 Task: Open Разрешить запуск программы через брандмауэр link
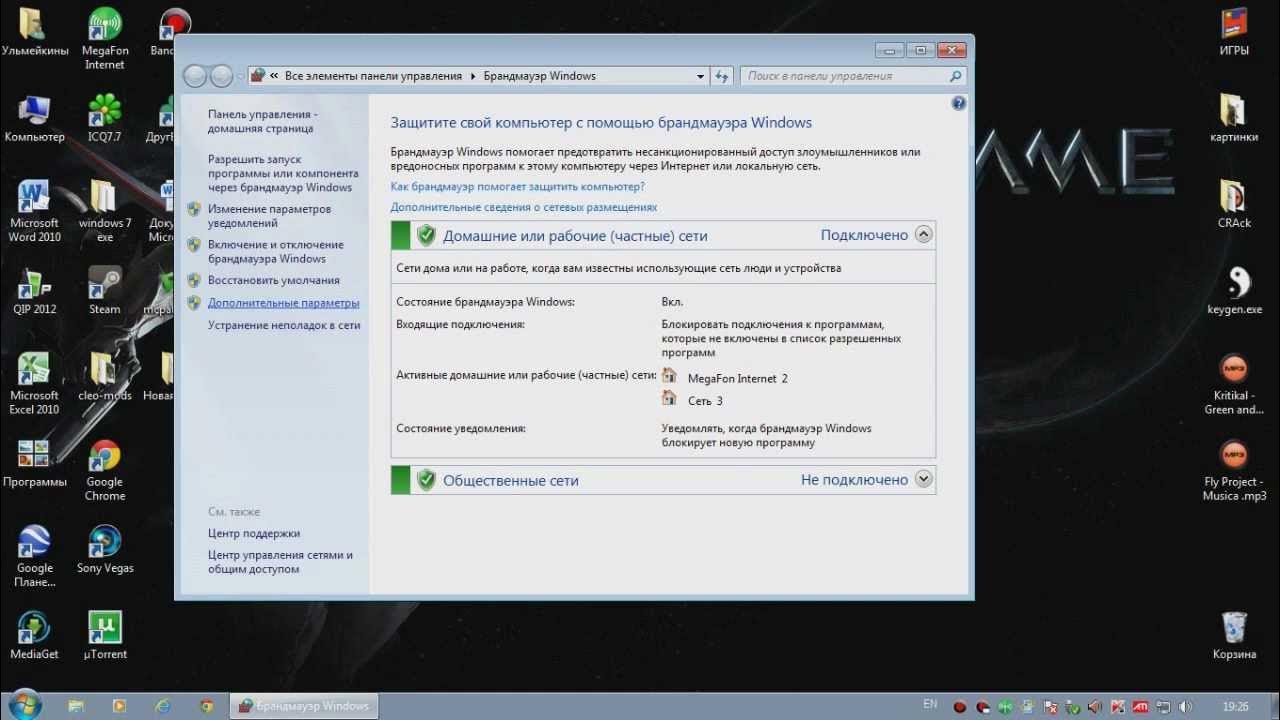click(x=283, y=173)
